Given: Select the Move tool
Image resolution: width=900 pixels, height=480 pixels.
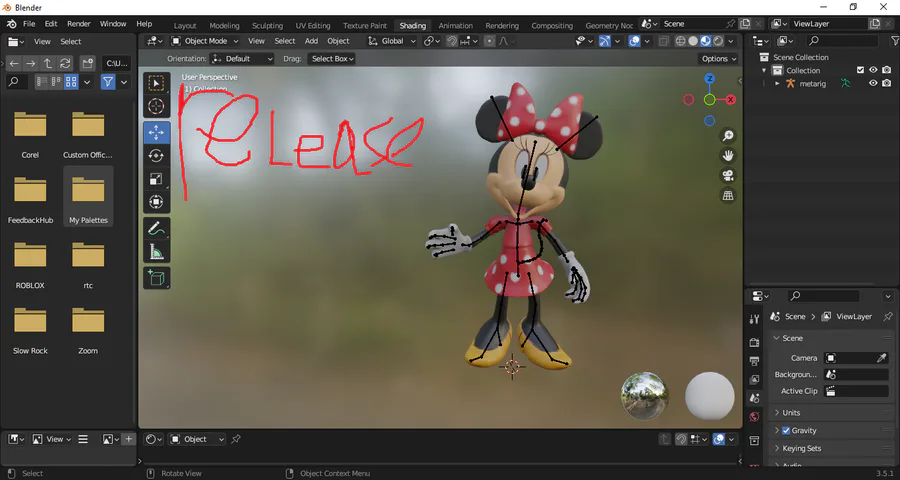Looking at the screenshot, I should (x=157, y=132).
